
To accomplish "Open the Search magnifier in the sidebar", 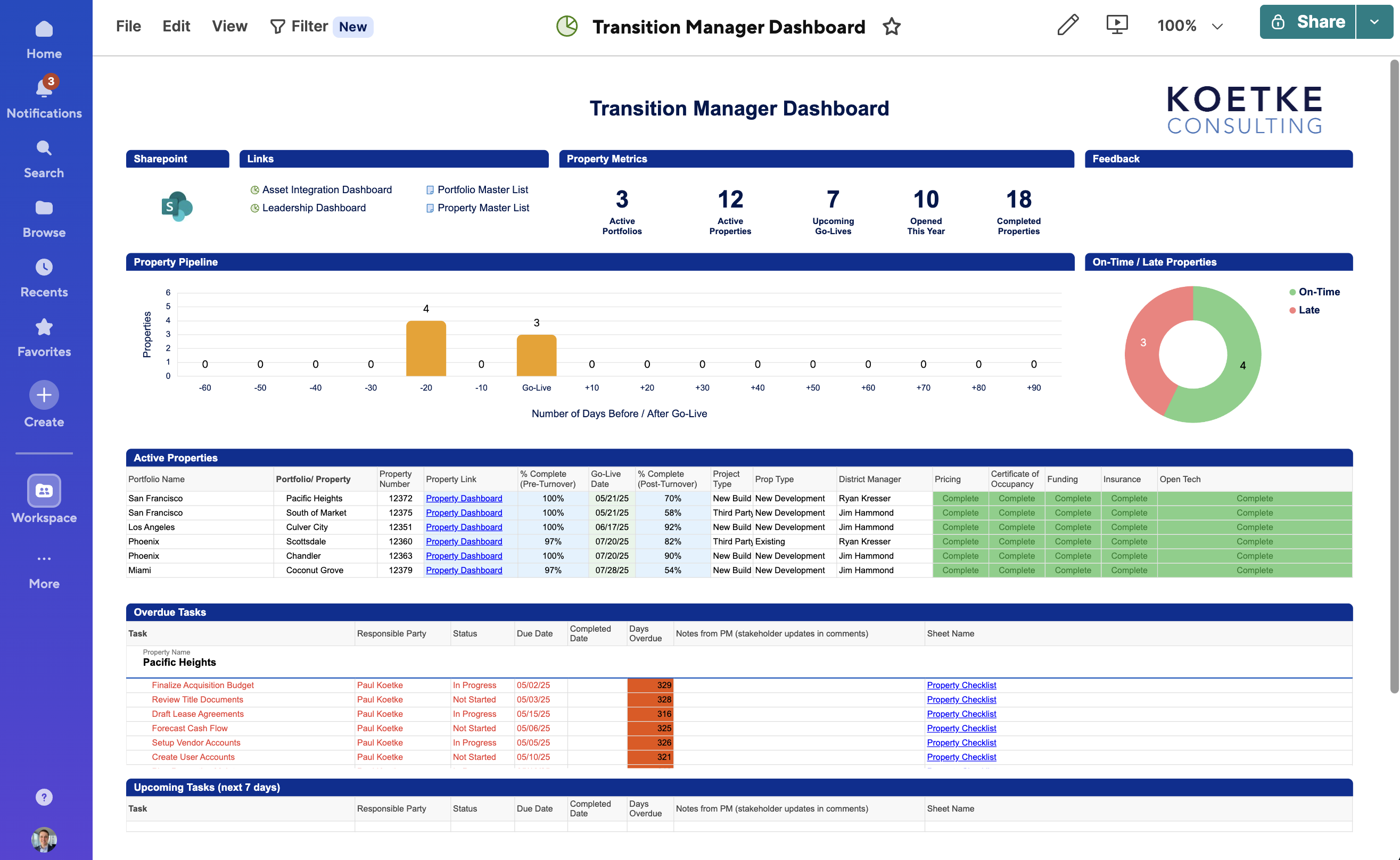I will [44, 148].
